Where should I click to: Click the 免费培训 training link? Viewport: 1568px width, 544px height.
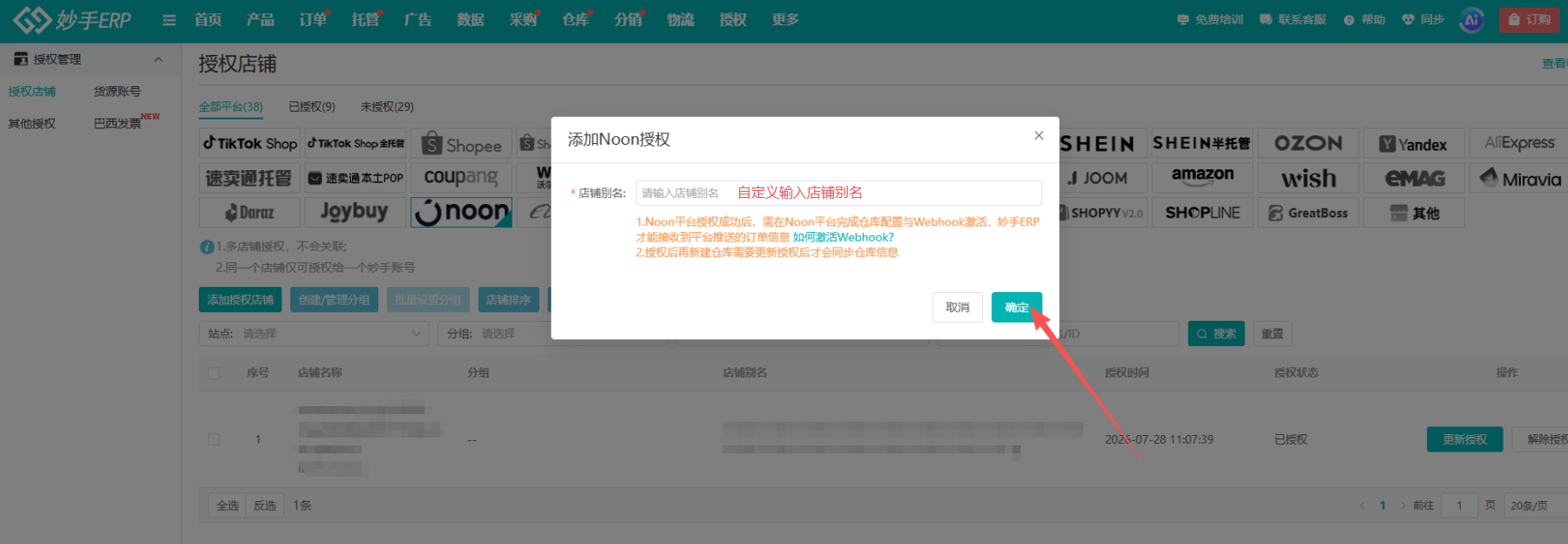pos(1210,19)
